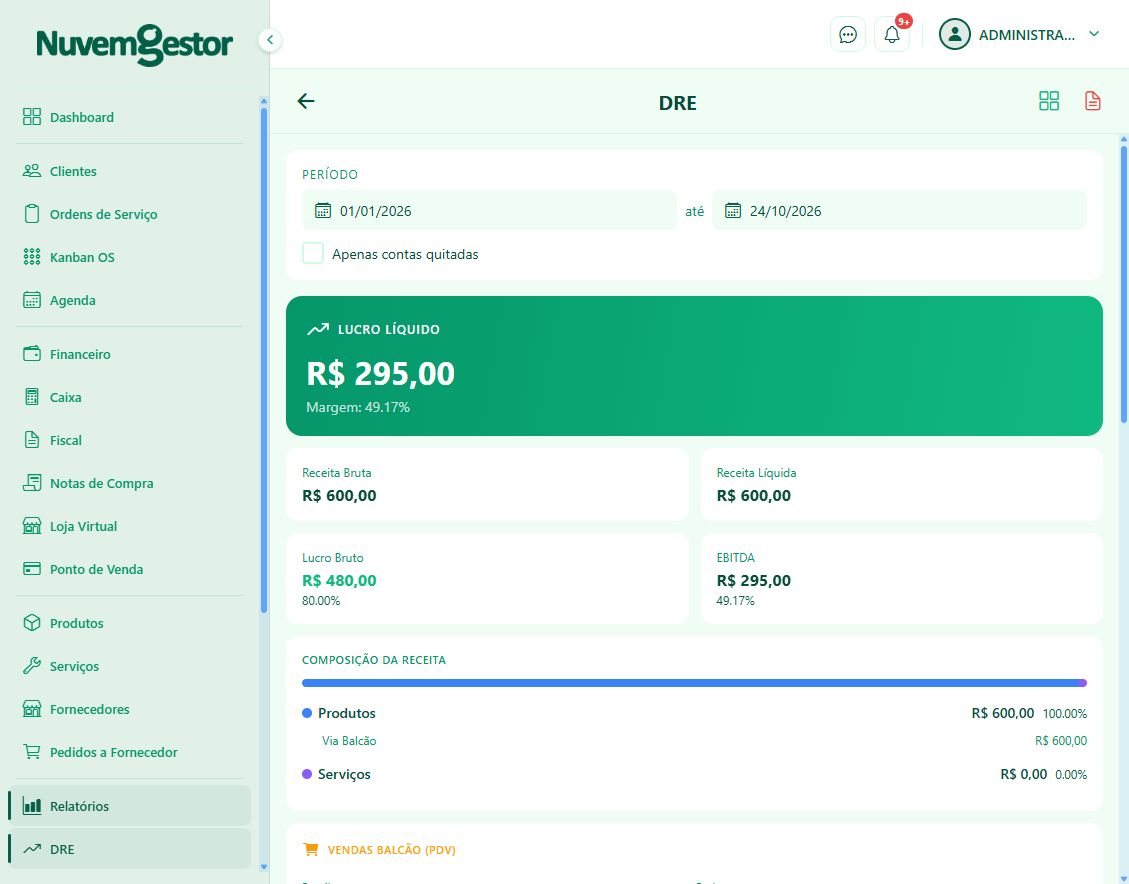Click the end date field 24/10/2026
Image resolution: width=1129 pixels, height=884 pixels.
(899, 210)
